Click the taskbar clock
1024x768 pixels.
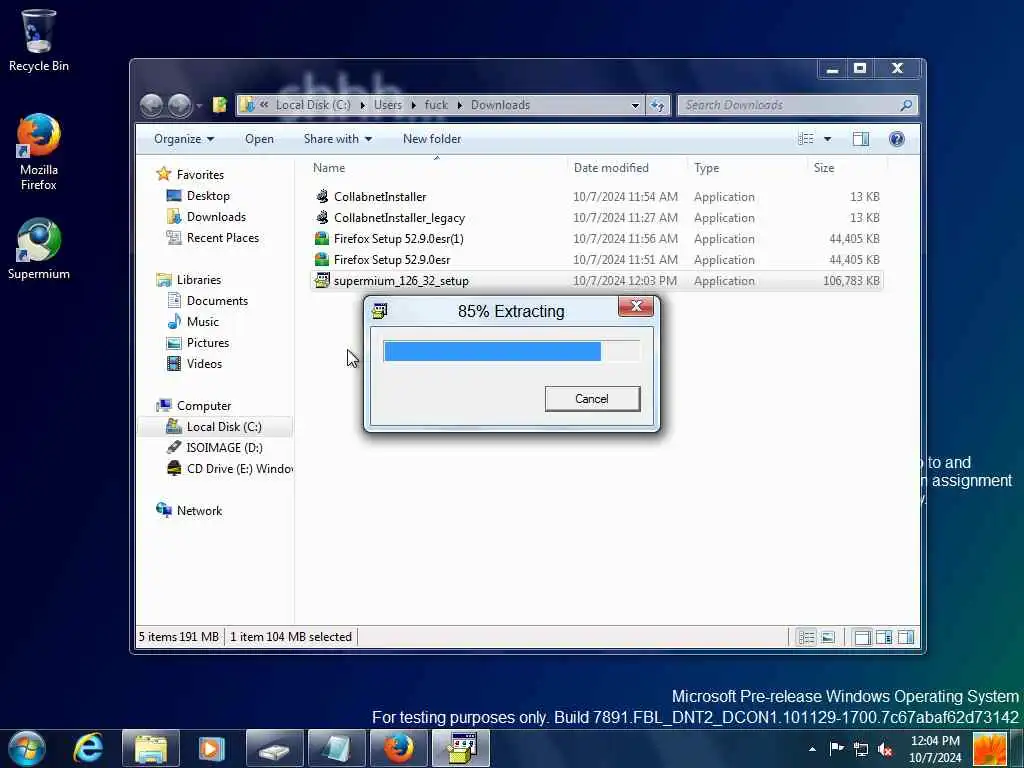[x=935, y=749]
